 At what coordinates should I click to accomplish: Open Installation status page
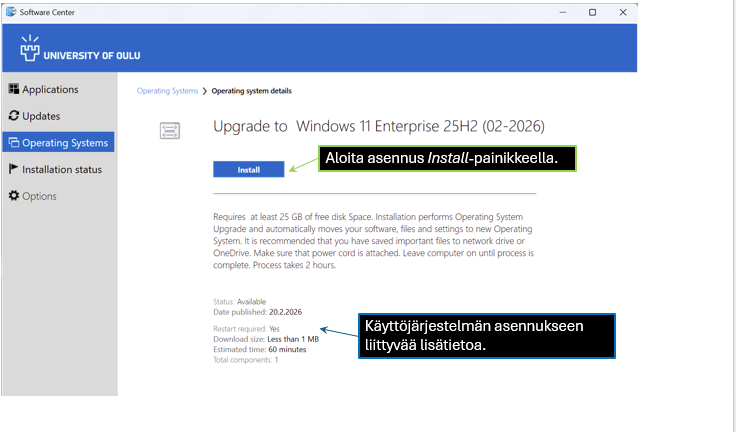click(61, 169)
